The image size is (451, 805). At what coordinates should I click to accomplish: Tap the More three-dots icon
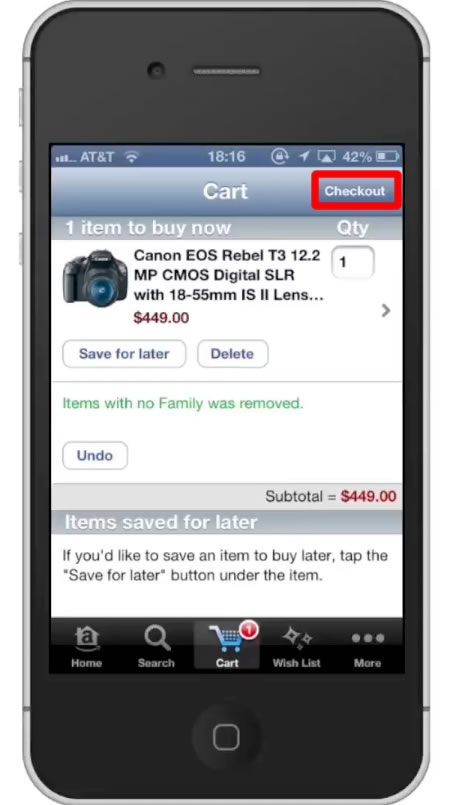coord(368,638)
